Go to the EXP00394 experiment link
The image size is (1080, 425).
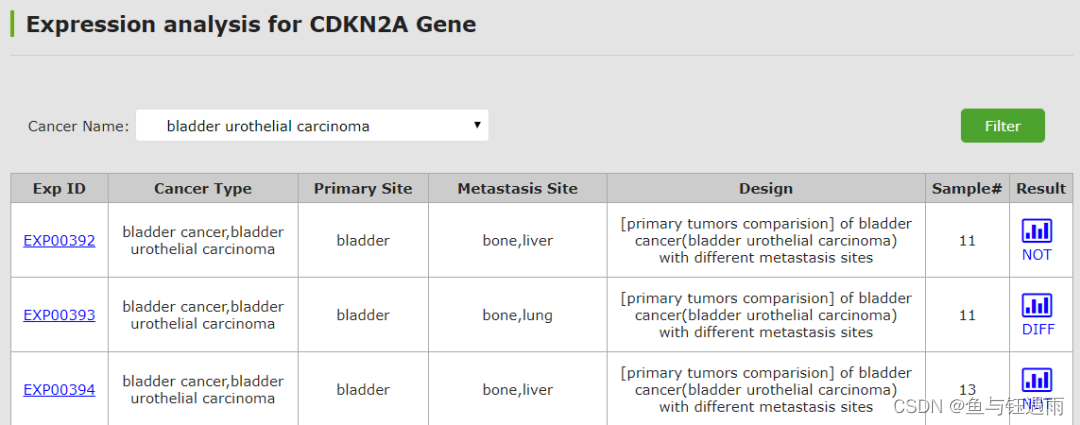pos(59,389)
